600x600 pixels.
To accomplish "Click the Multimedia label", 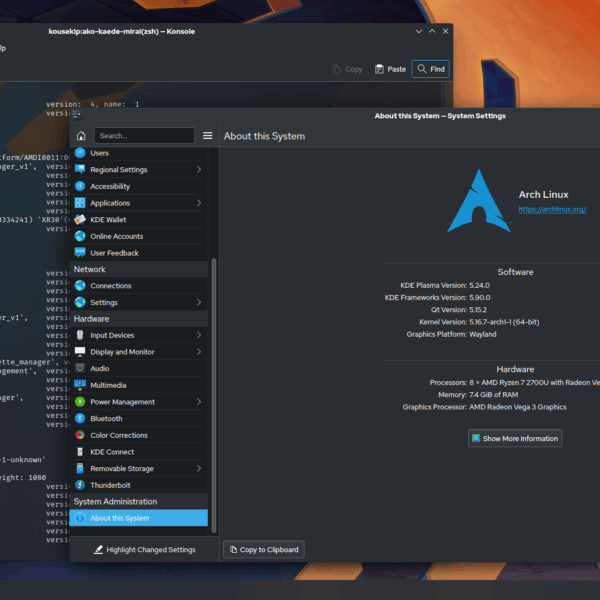I will coord(108,385).
